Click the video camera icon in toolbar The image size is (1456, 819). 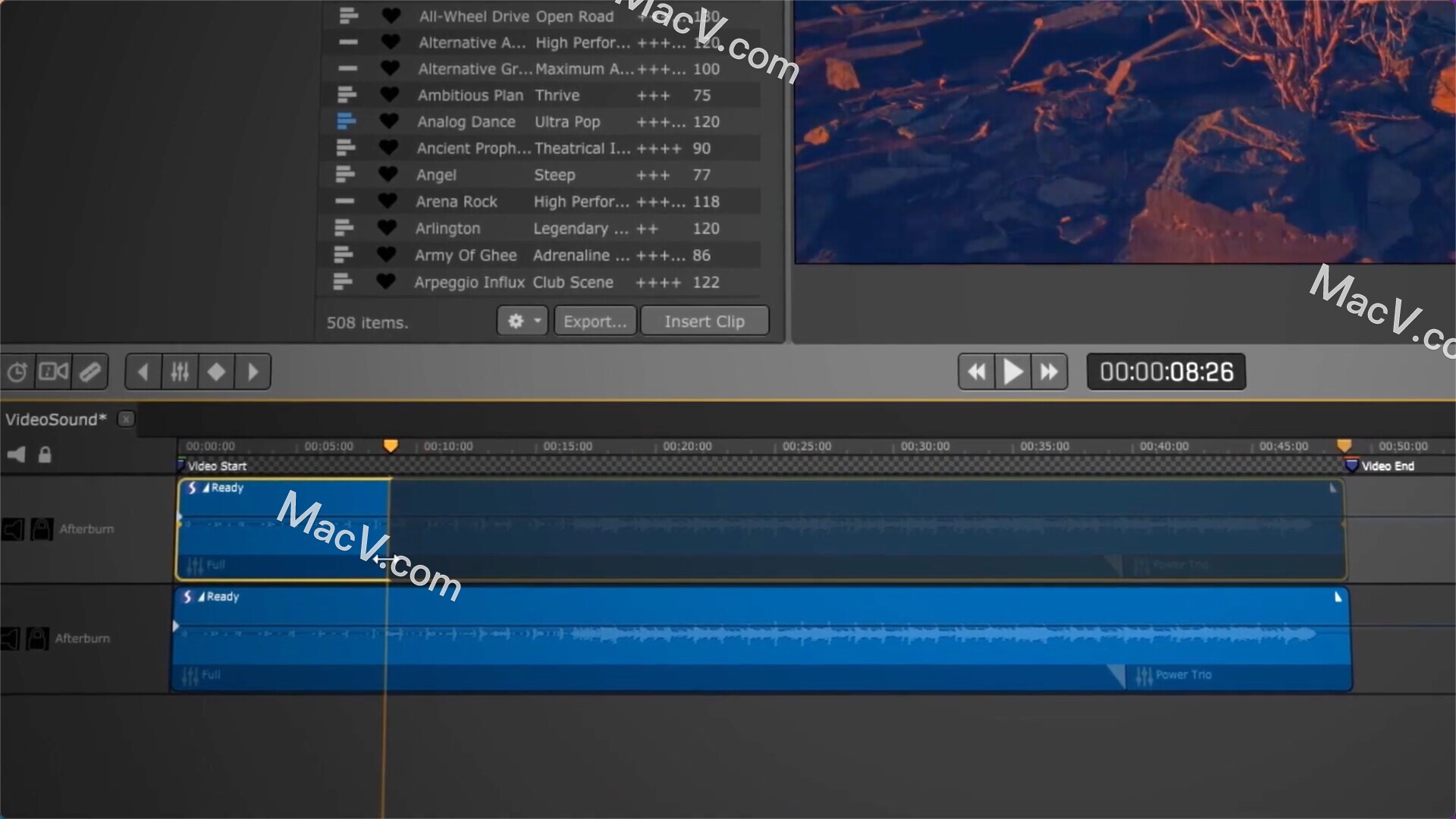coord(53,372)
